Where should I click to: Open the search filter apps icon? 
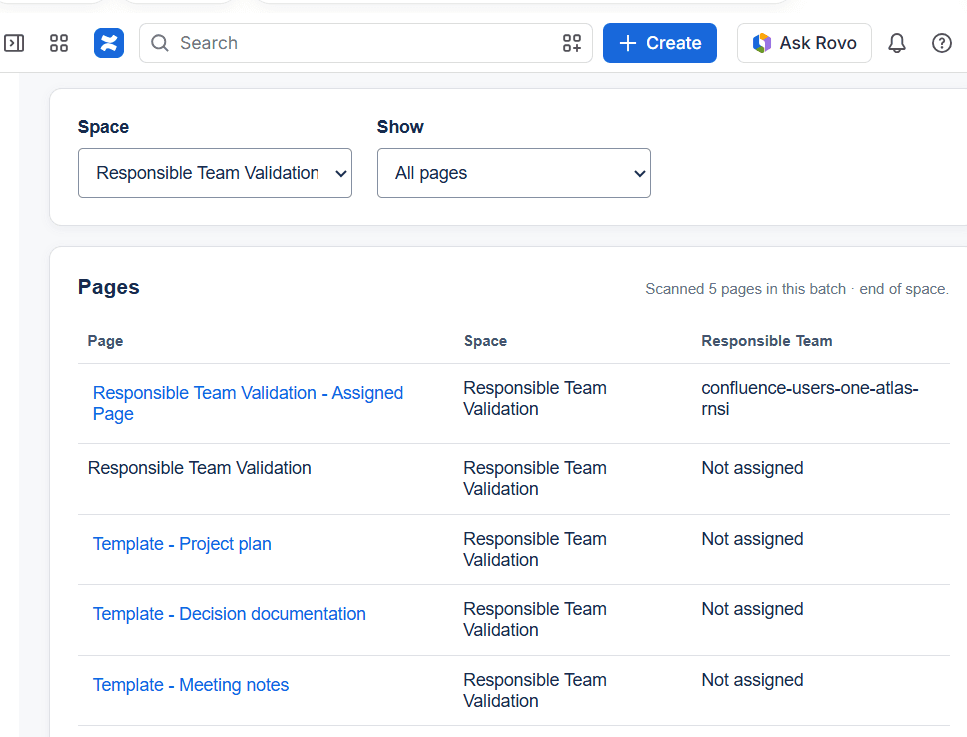click(x=572, y=43)
